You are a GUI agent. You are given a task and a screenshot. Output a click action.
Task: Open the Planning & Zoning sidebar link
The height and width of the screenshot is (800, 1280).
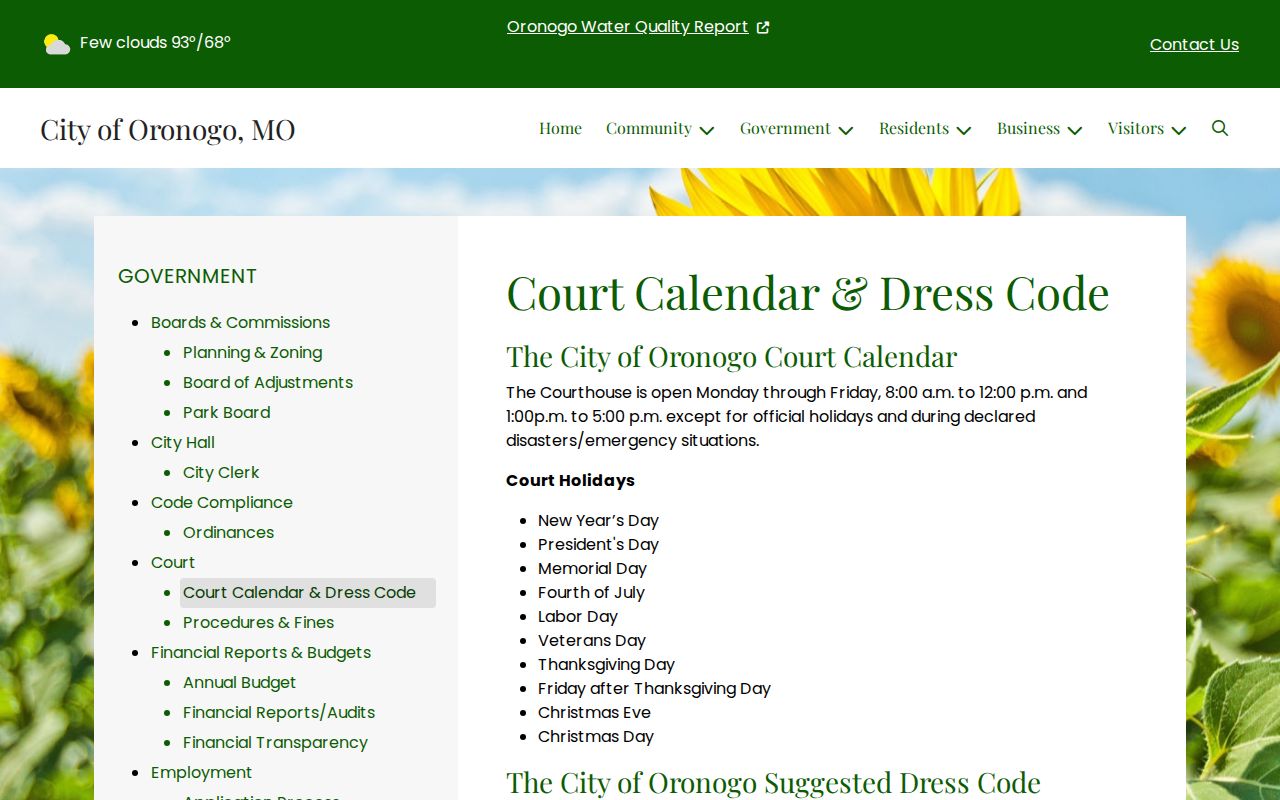click(252, 352)
